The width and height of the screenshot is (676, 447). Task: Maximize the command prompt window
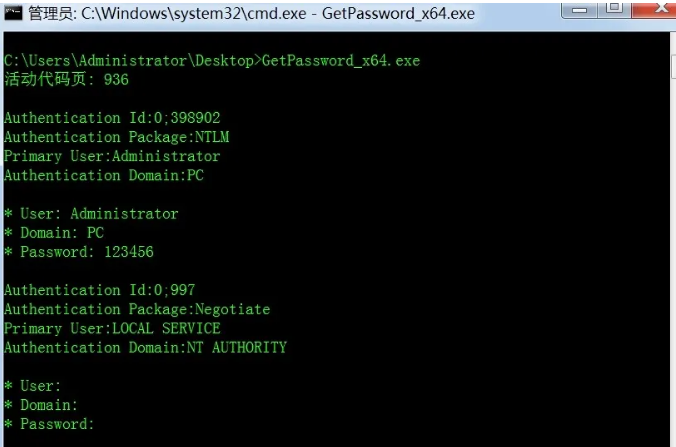[x=615, y=9]
